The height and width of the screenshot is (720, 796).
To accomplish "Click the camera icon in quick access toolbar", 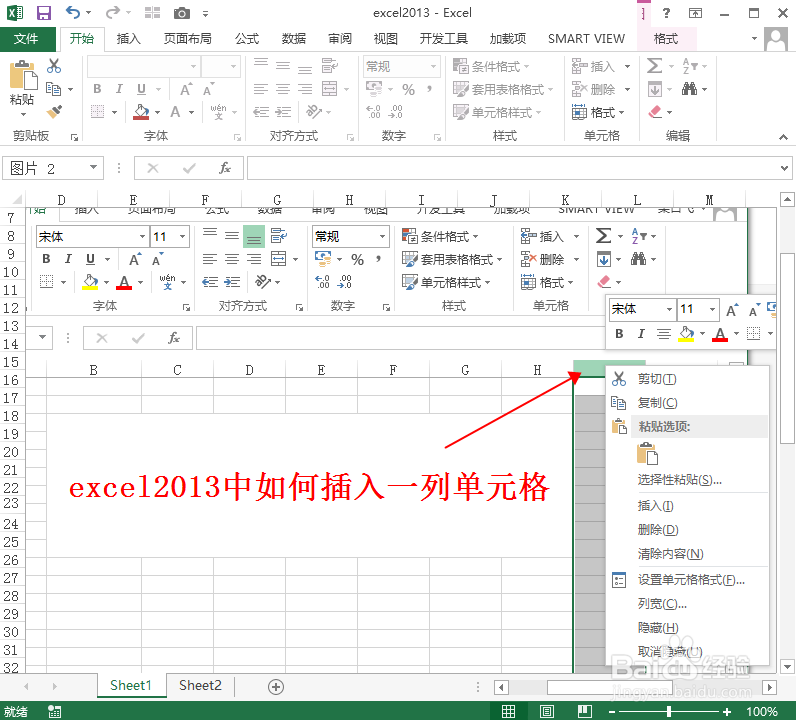I will point(181,13).
